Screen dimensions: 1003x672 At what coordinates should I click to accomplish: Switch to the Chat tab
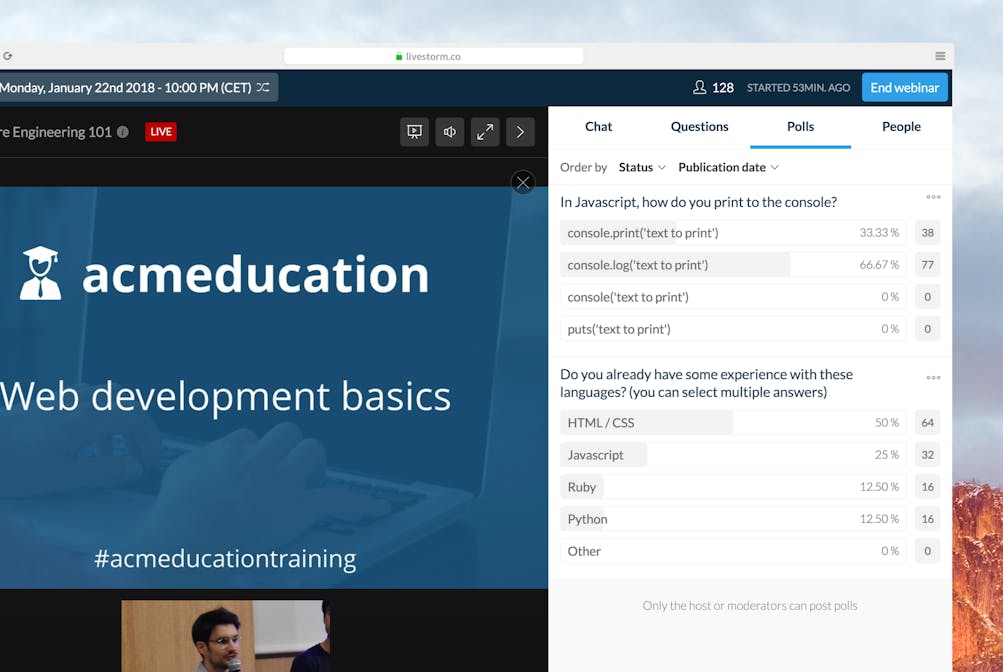[598, 127]
